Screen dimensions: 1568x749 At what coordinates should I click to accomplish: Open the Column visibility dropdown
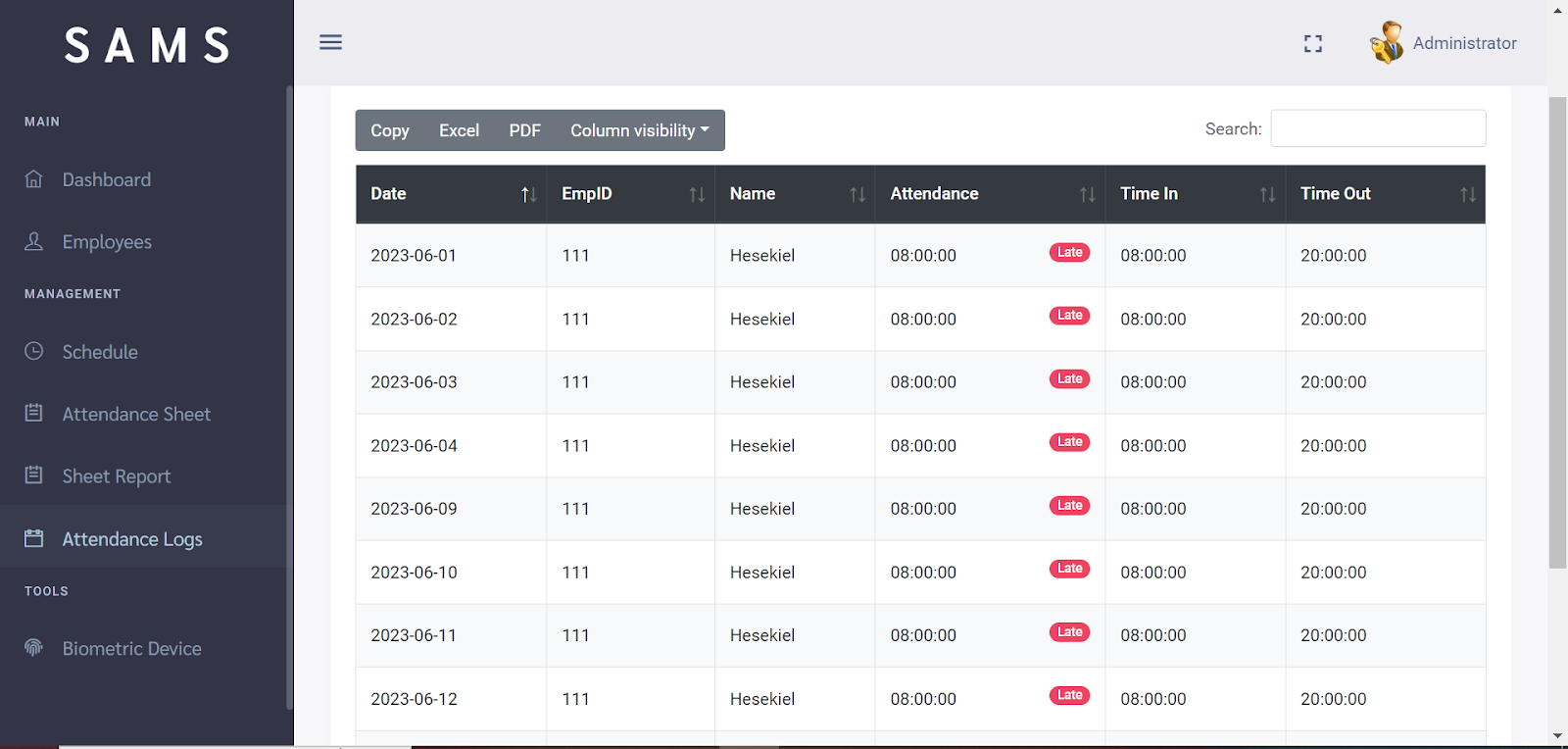[640, 130]
